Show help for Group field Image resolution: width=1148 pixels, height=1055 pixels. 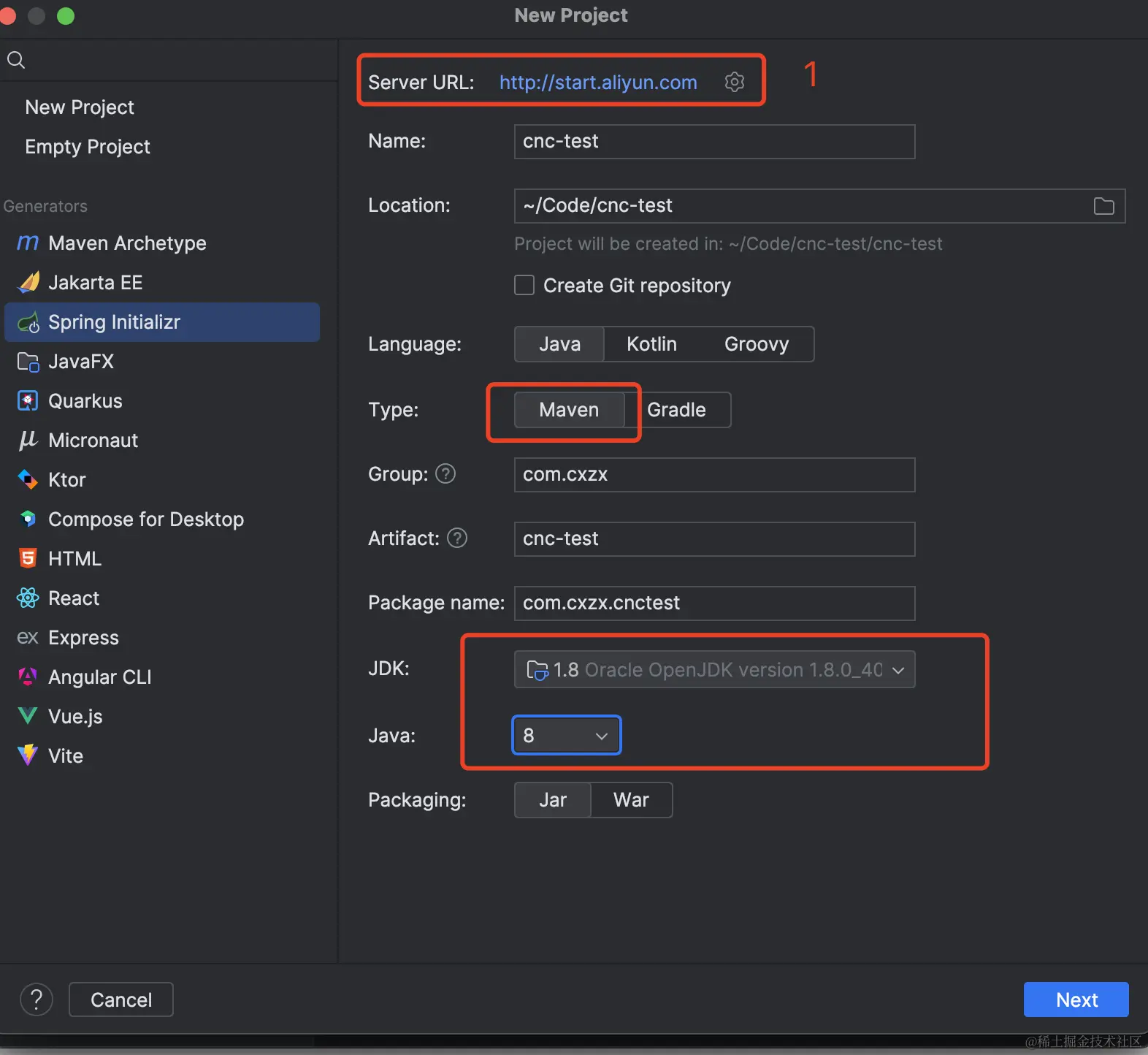pos(445,473)
